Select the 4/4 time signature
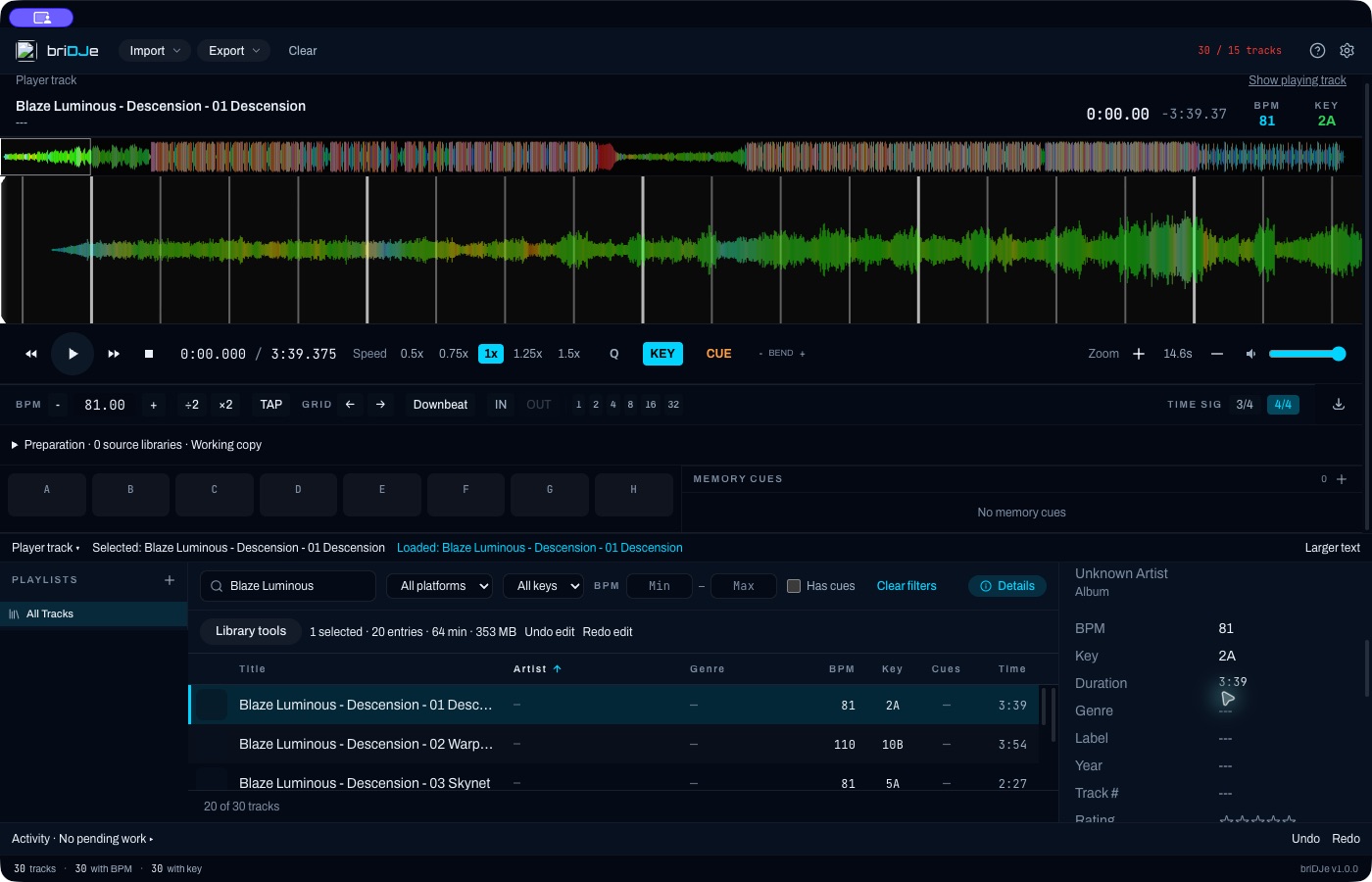 point(1283,405)
